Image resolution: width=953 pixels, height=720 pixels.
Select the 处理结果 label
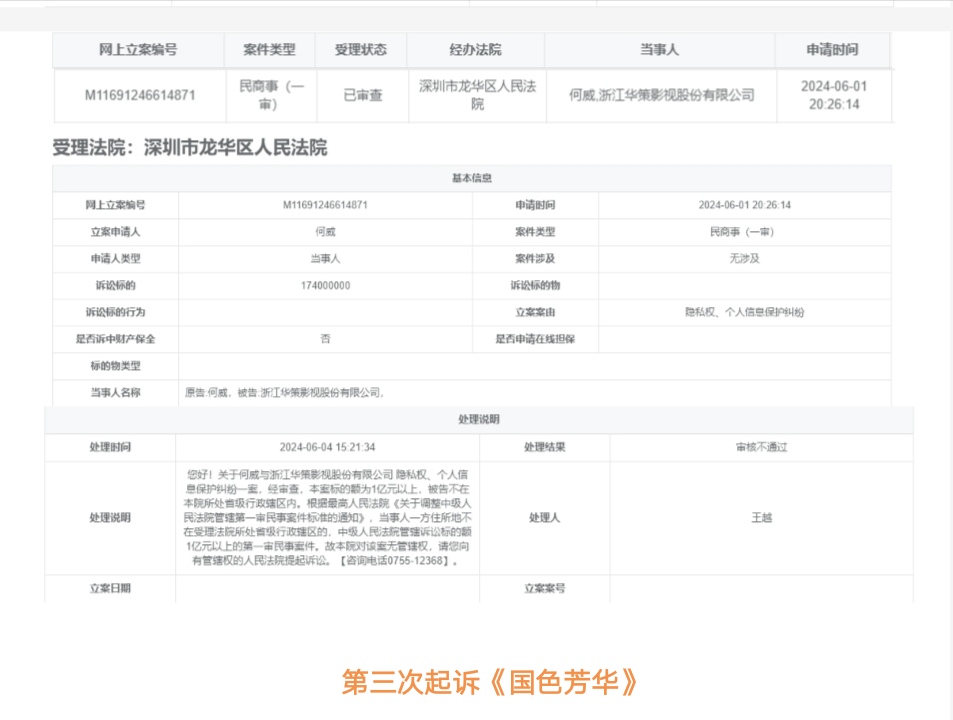pyautogui.click(x=545, y=447)
